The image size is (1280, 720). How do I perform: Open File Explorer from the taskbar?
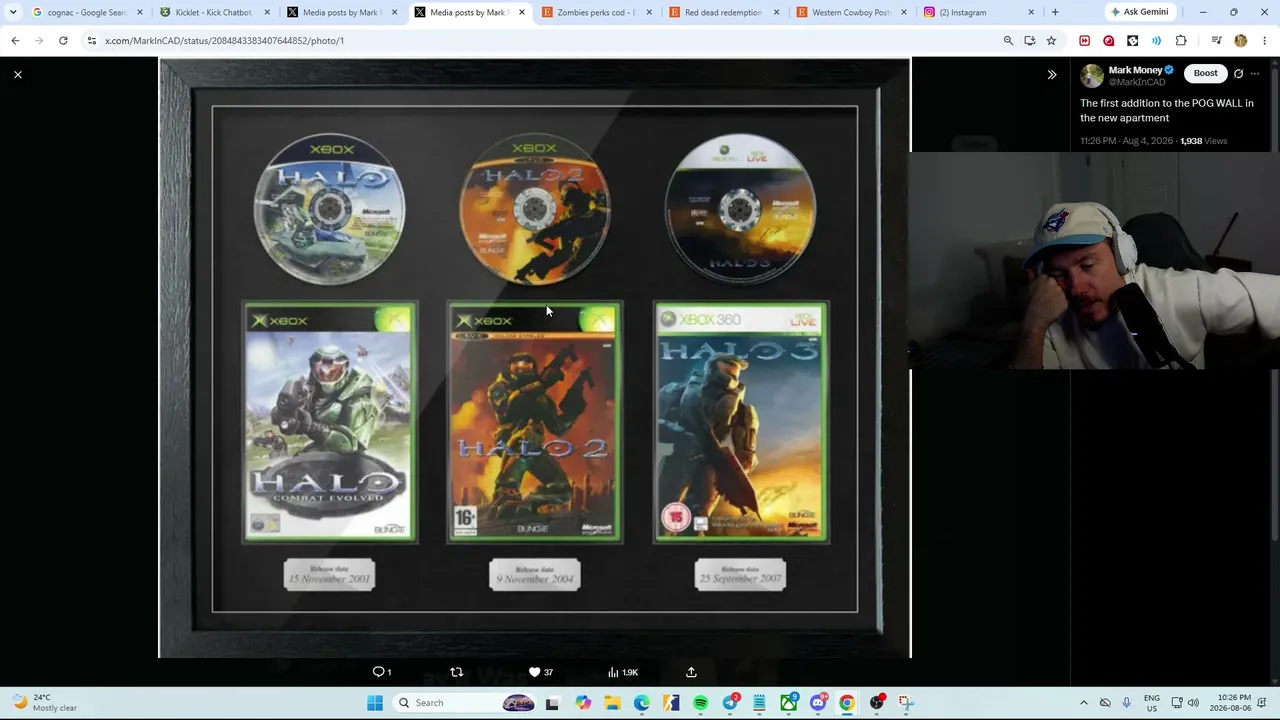(x=612, y=703)
